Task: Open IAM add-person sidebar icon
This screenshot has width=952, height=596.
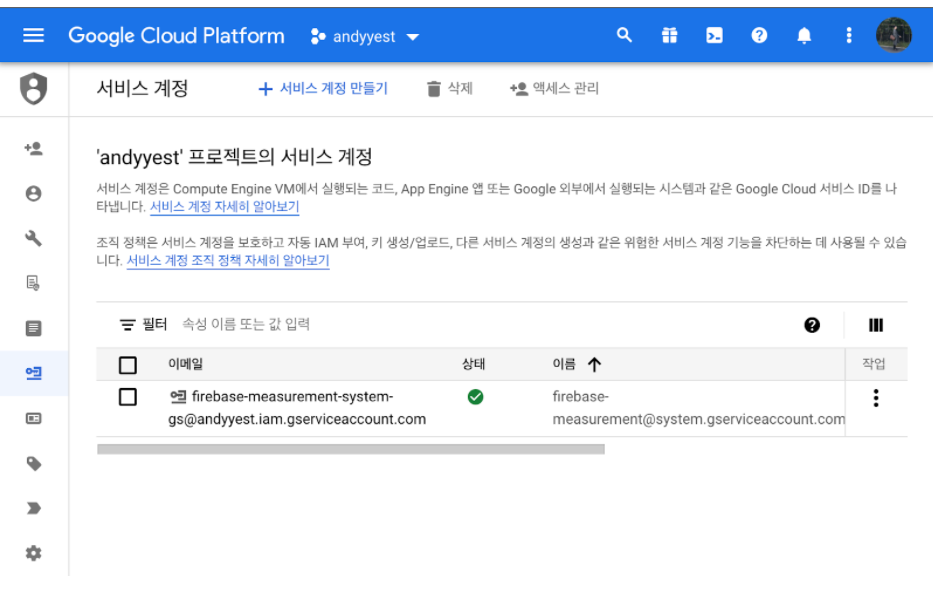Action: [x=33, y=148]
